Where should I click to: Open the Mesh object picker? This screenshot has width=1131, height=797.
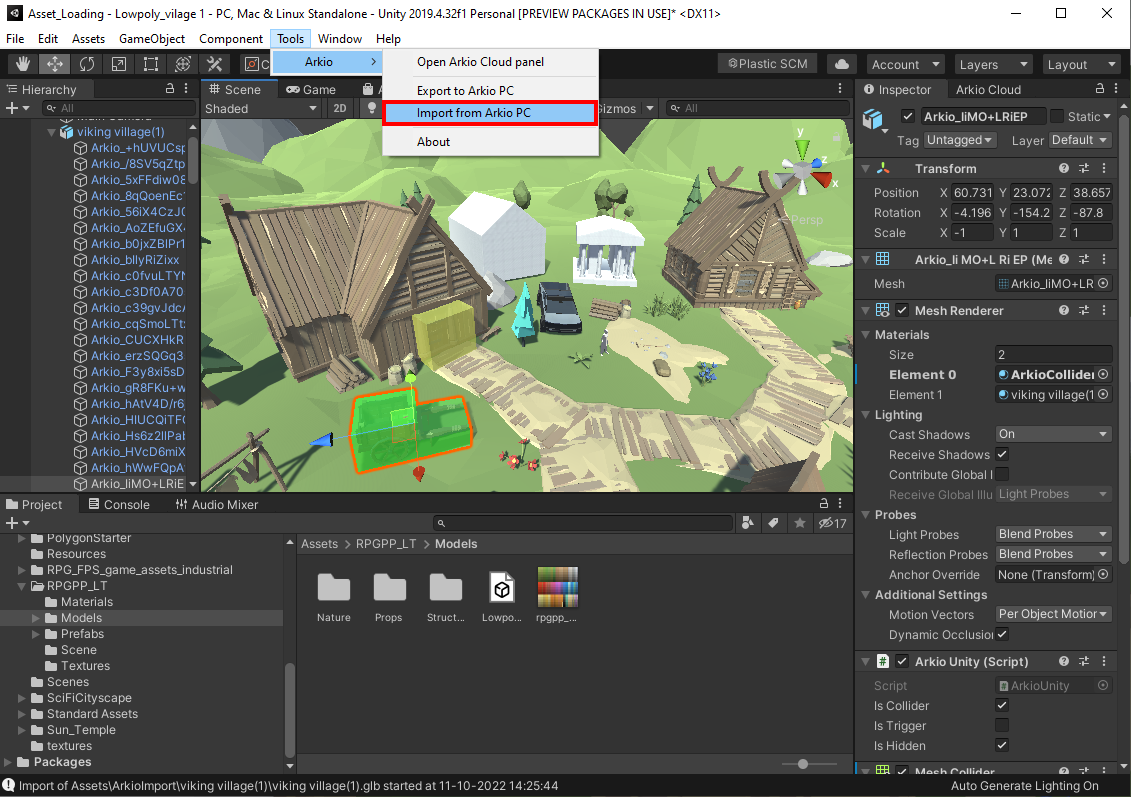pyautogui.click(x=1103, y=283)
